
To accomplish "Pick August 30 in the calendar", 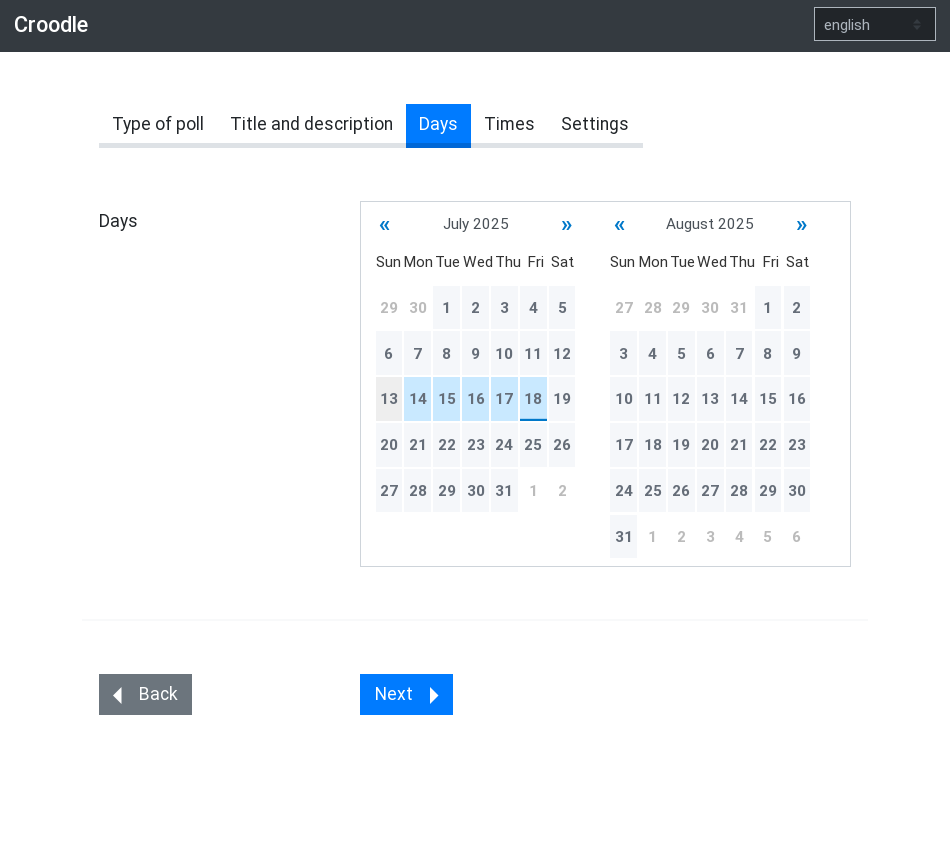I will coord(797,491).
